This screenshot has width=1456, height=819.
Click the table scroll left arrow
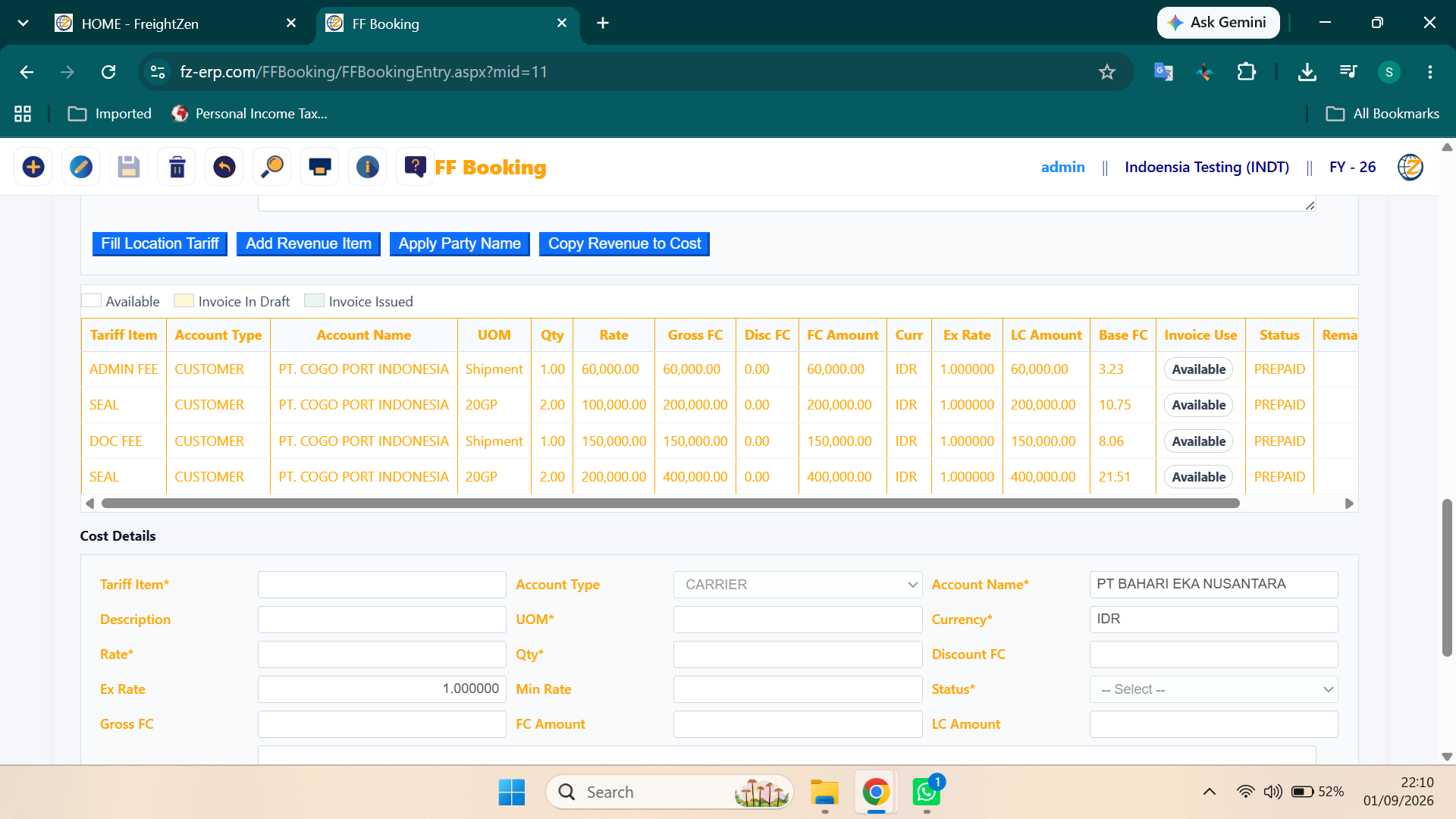pos(89,504)
